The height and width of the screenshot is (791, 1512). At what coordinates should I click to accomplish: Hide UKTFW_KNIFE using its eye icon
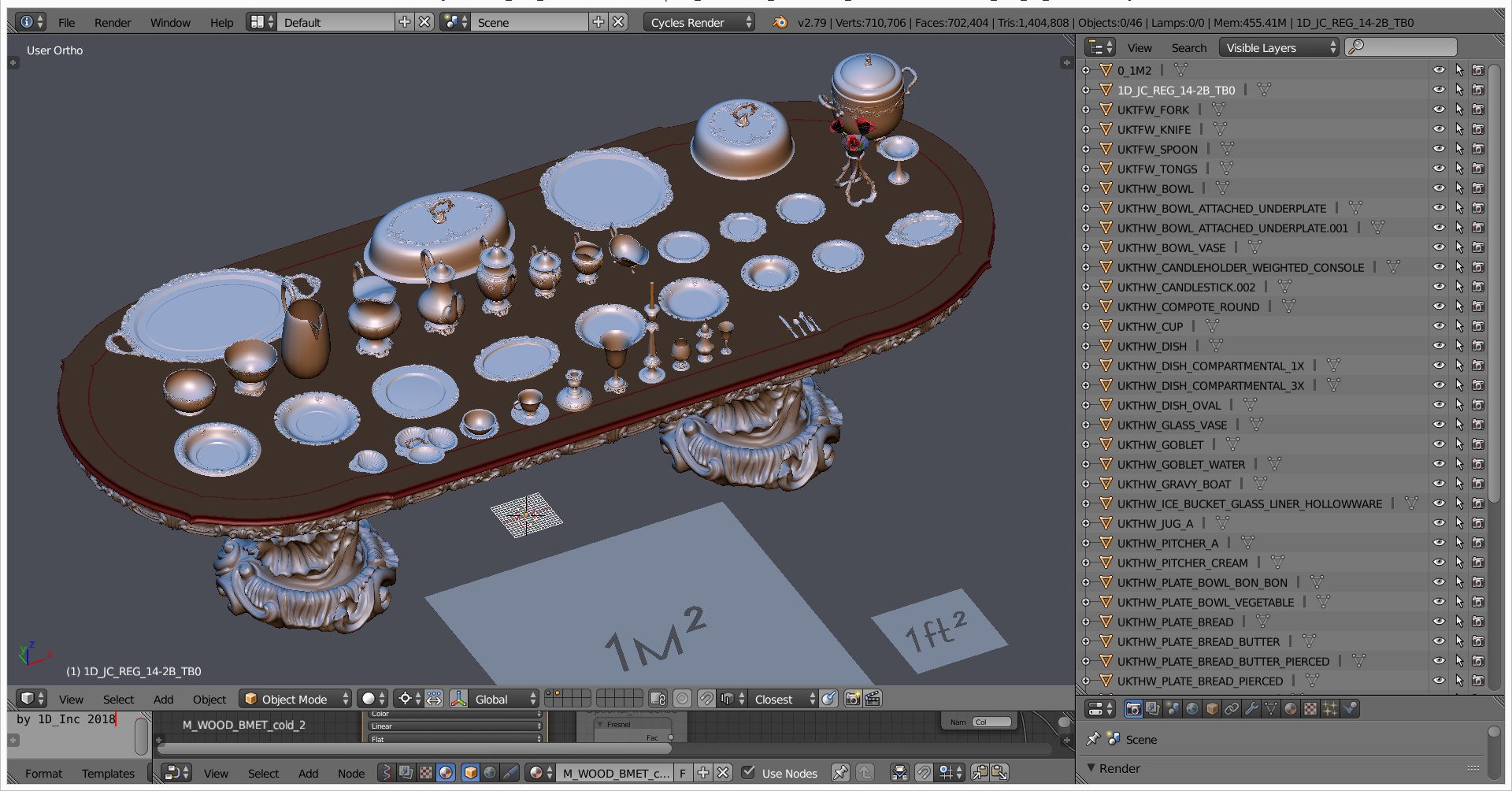tap(1439, 129)
